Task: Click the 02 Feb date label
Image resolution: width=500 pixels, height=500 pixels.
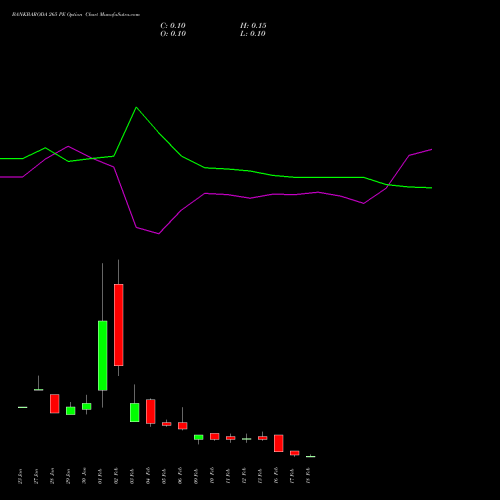Action: [x=116, y=476]
